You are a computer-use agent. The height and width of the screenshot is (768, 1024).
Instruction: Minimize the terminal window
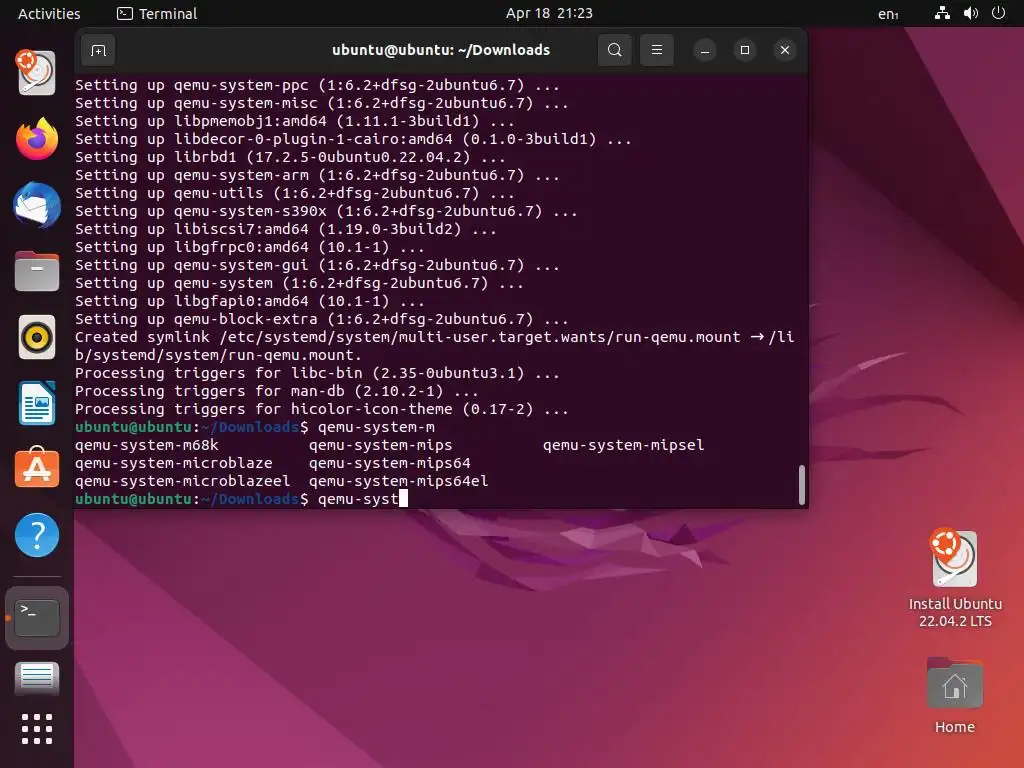(x=705, y=50)
